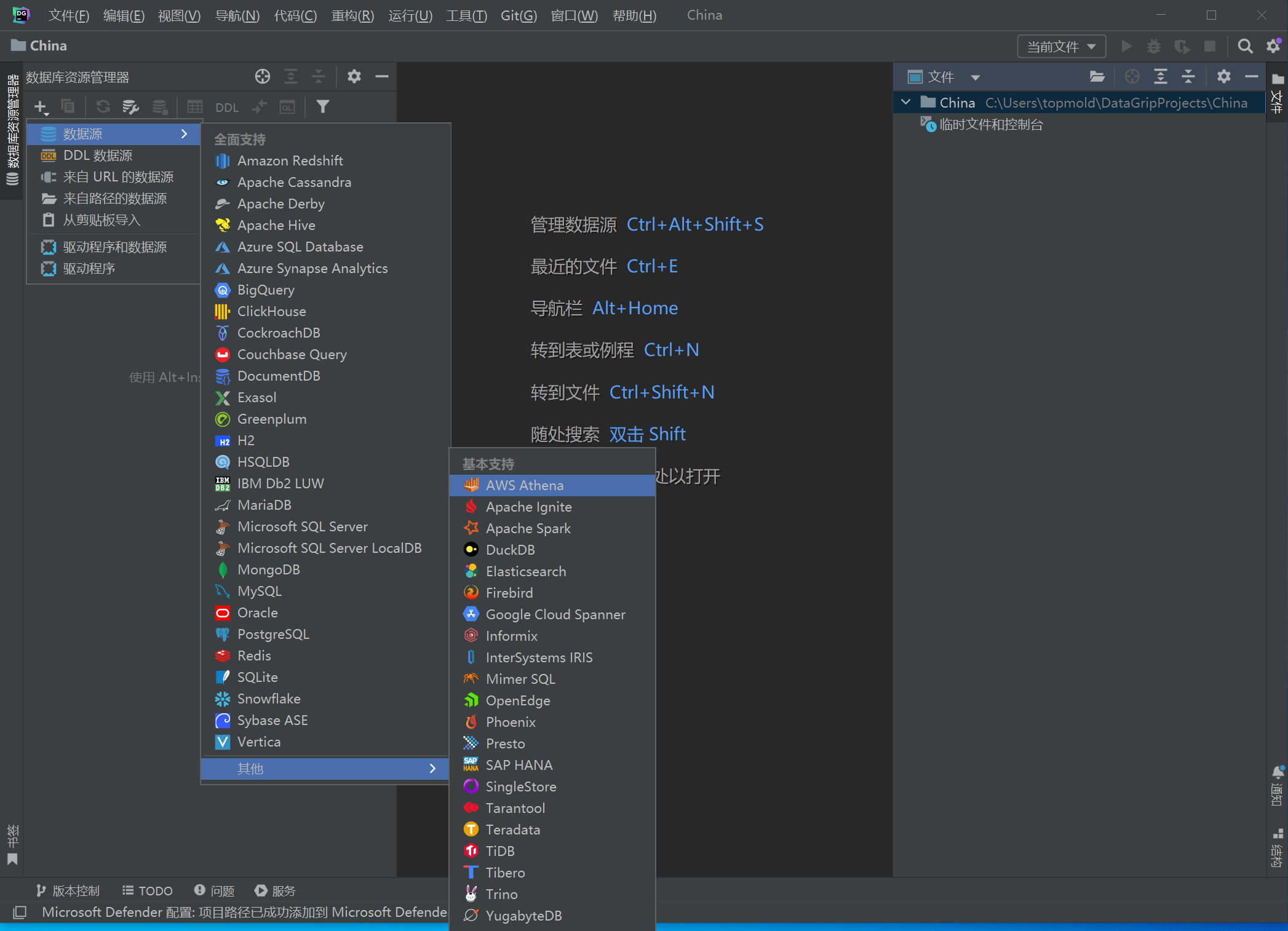
Task: Select DDL 数据源 menu entry
Action: point(114,156)
